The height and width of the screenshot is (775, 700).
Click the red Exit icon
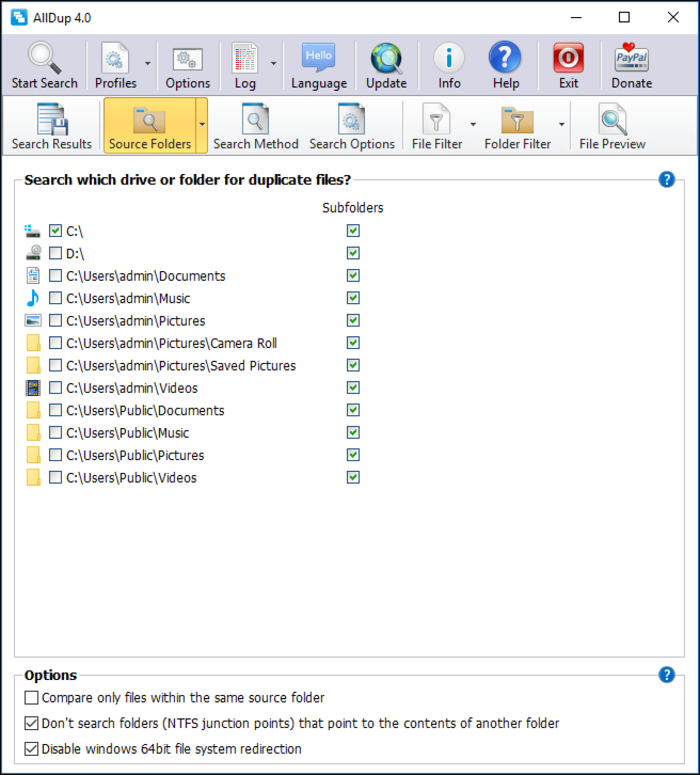pyautogui.click(x=569, y=58)
